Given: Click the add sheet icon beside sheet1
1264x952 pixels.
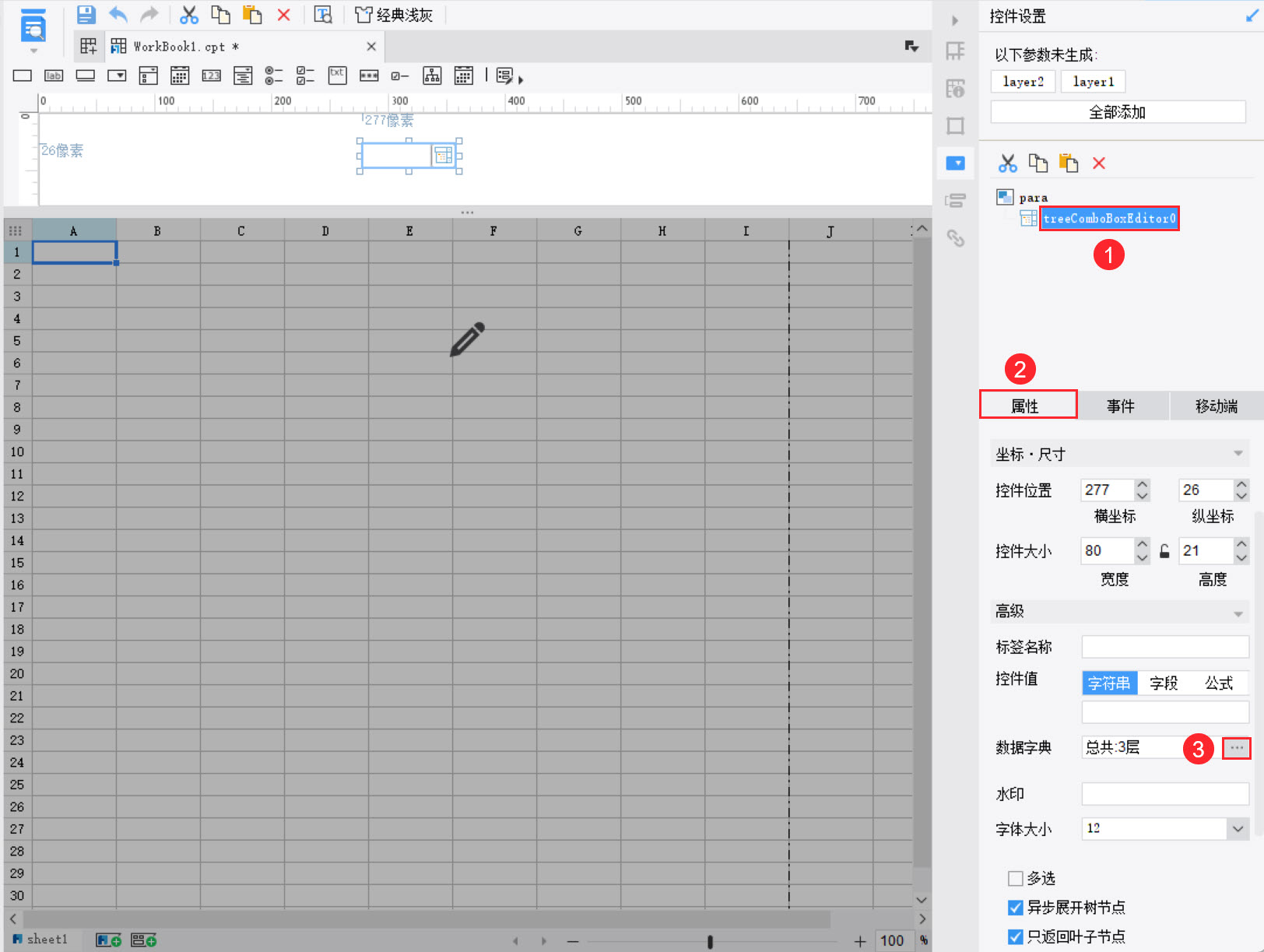Looking at the screenshot, I should 109,940.
